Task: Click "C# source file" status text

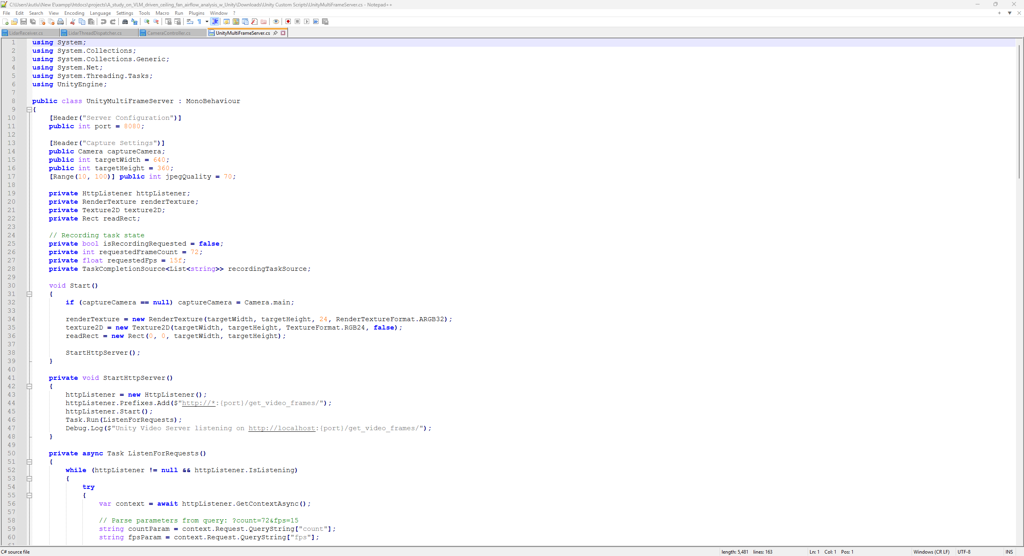Action: tap(16, 552)
